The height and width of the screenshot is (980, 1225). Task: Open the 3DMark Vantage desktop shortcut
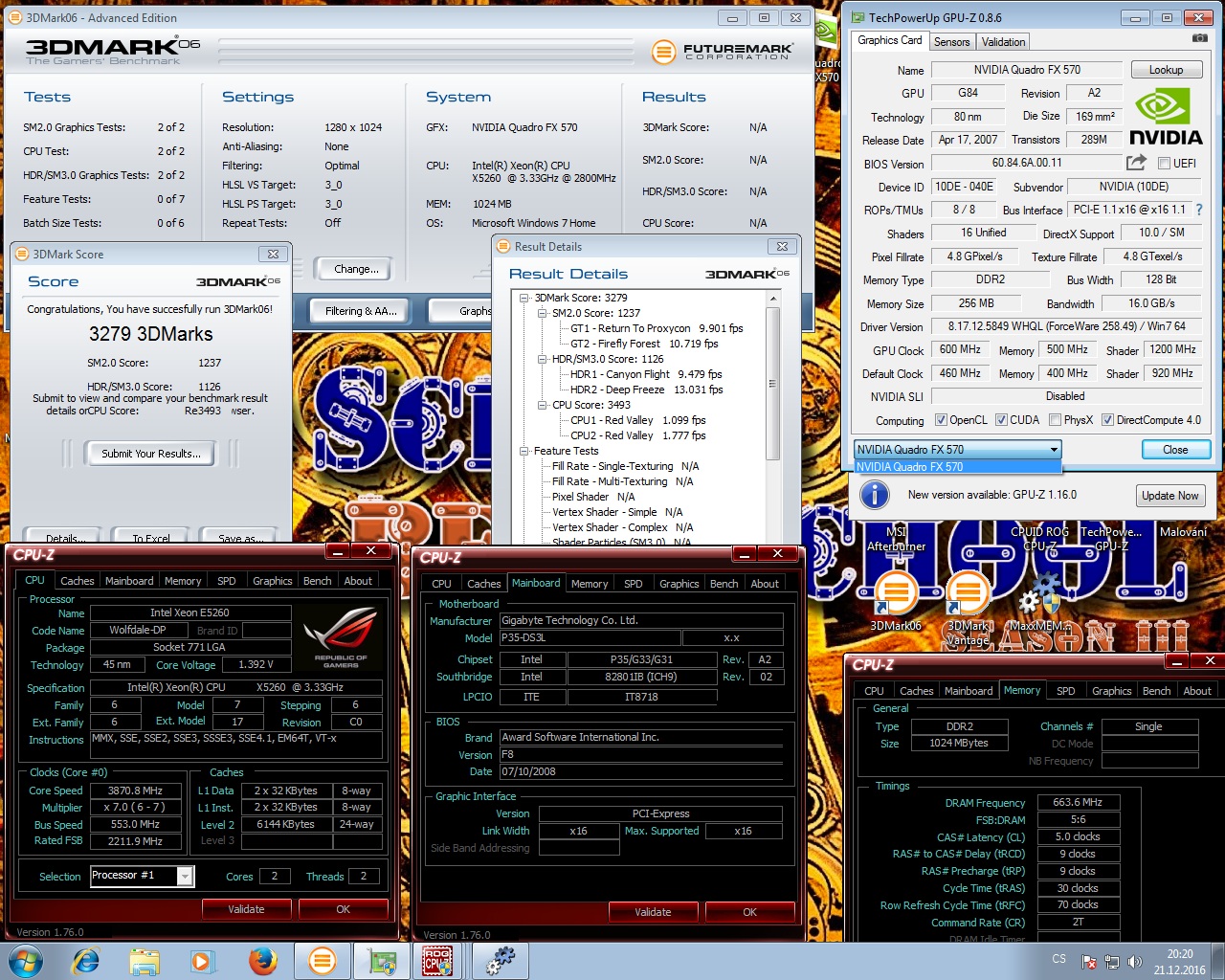pos(968,608)
